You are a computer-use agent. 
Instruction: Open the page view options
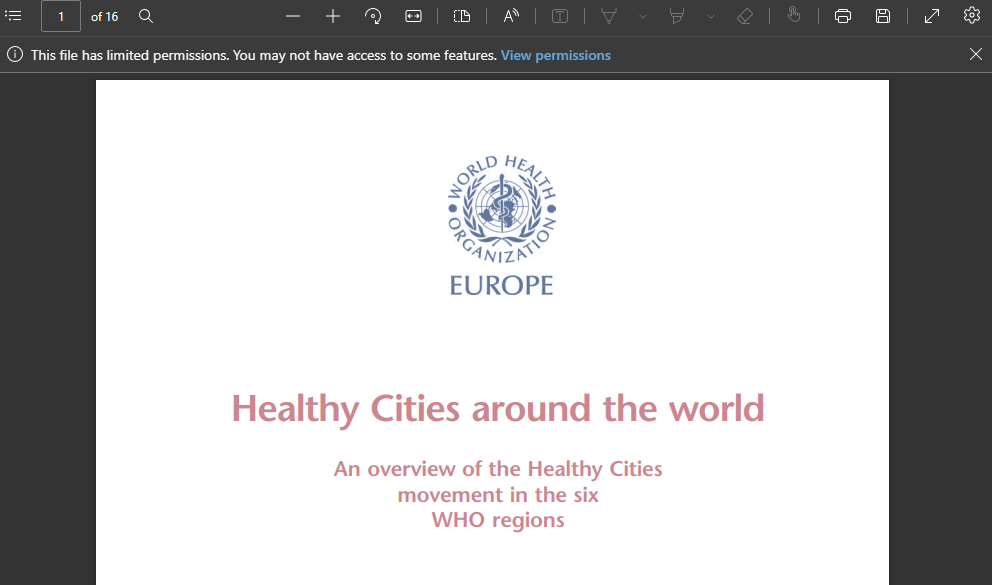tap(462, 16)
